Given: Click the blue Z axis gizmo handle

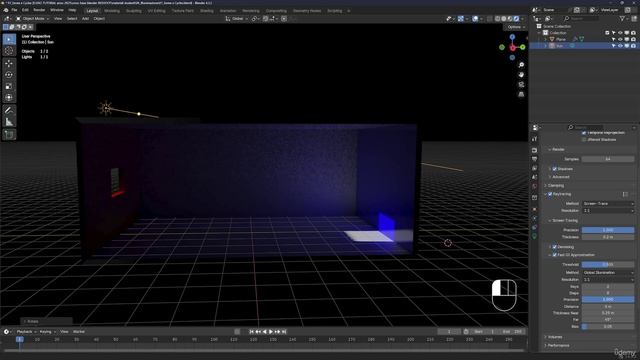Looking at the screenshot, I should [x=512, y=37].
